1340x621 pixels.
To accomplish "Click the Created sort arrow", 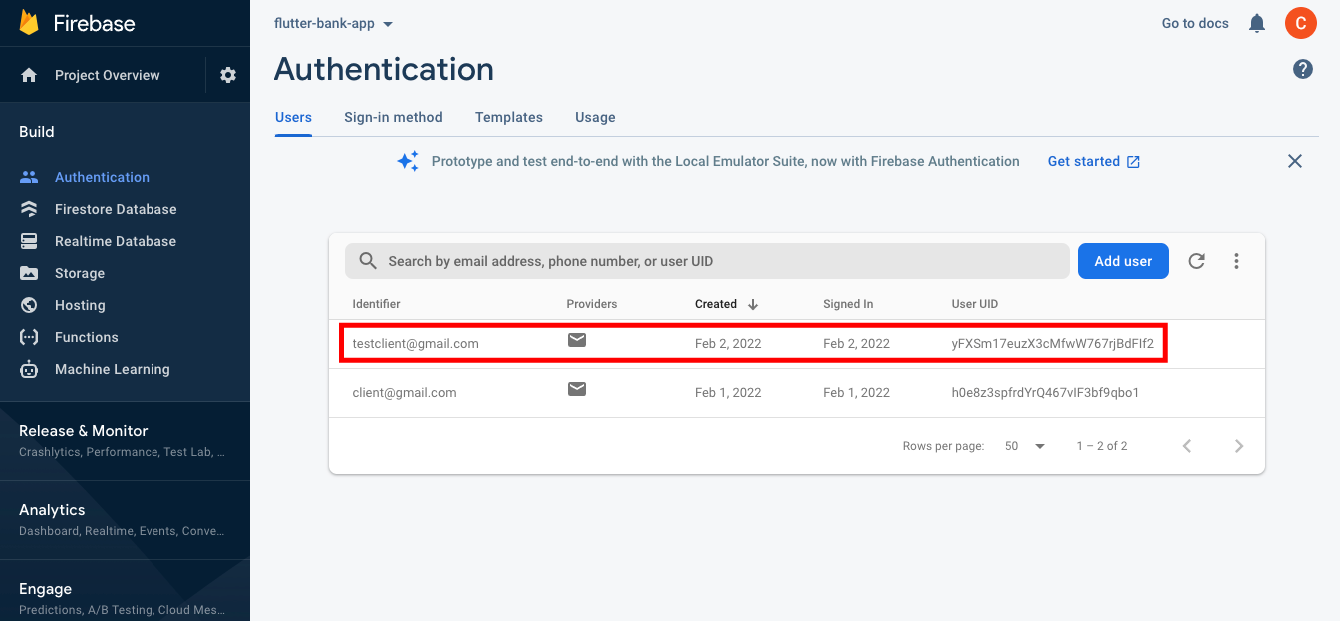I will pos(753,304).
